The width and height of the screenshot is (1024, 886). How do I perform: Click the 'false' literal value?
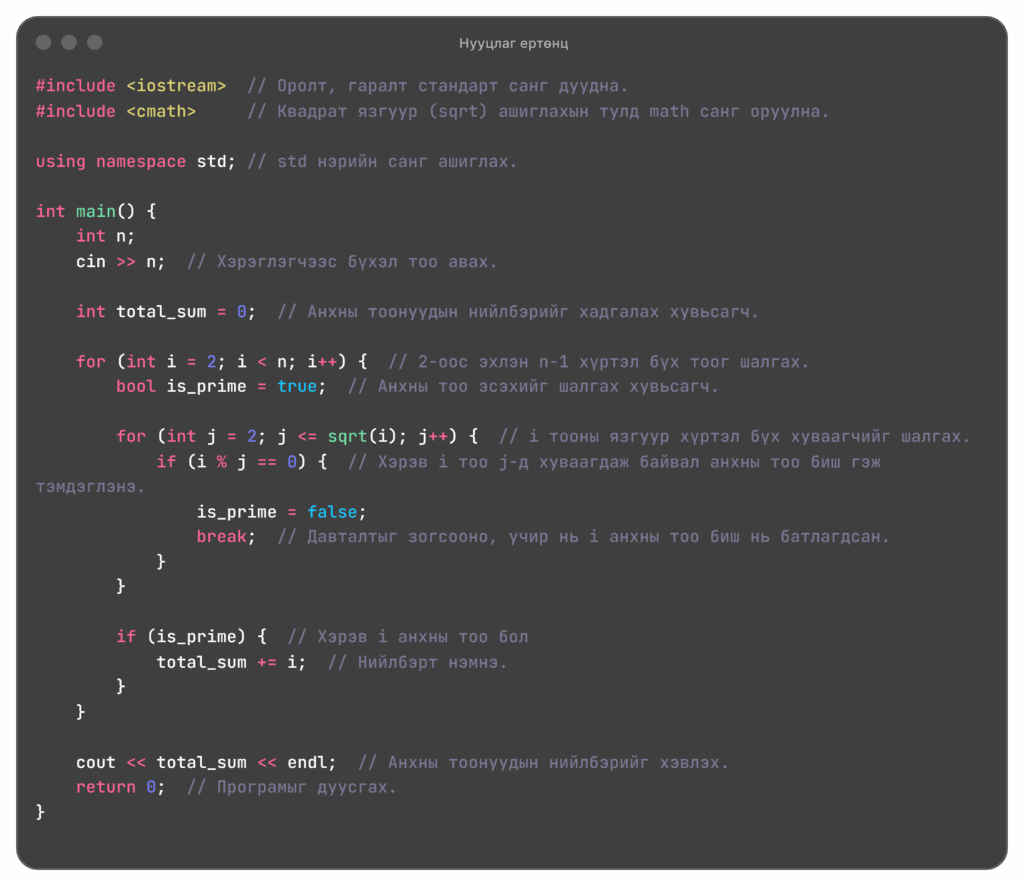point(332,512)
